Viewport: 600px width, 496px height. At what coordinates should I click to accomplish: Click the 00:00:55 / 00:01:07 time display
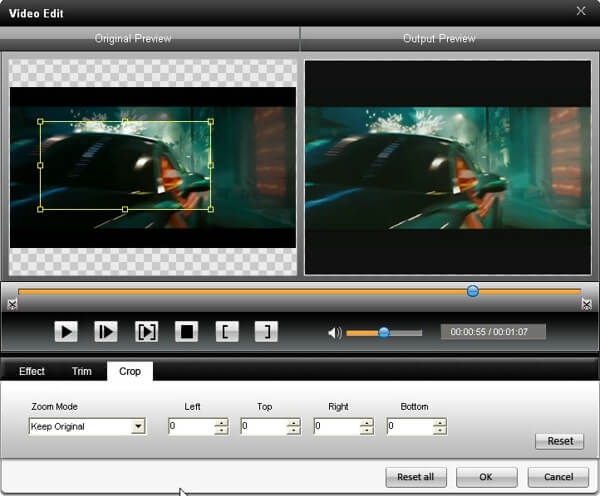click(x=493, y=332)
